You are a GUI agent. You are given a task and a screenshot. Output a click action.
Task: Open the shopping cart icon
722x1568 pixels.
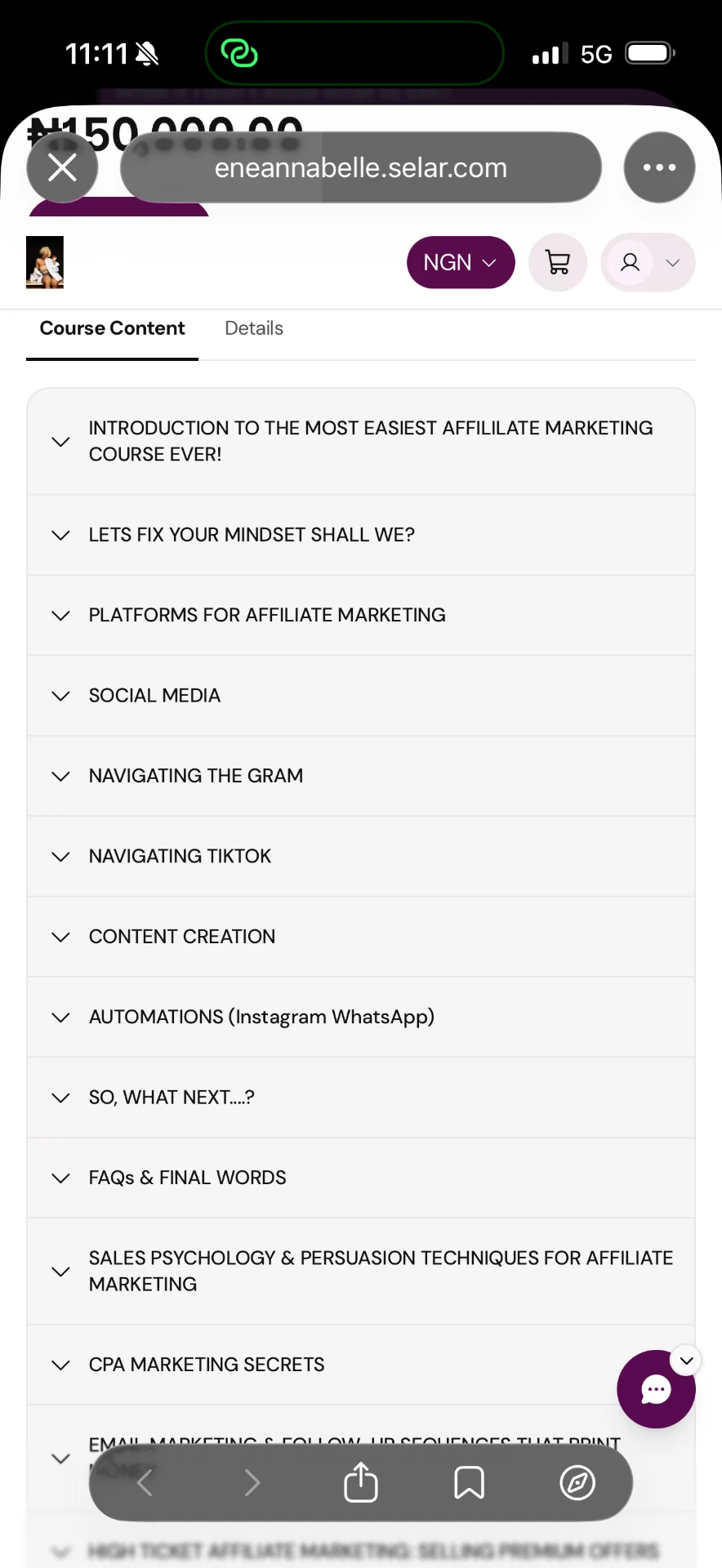pos(558,262)
